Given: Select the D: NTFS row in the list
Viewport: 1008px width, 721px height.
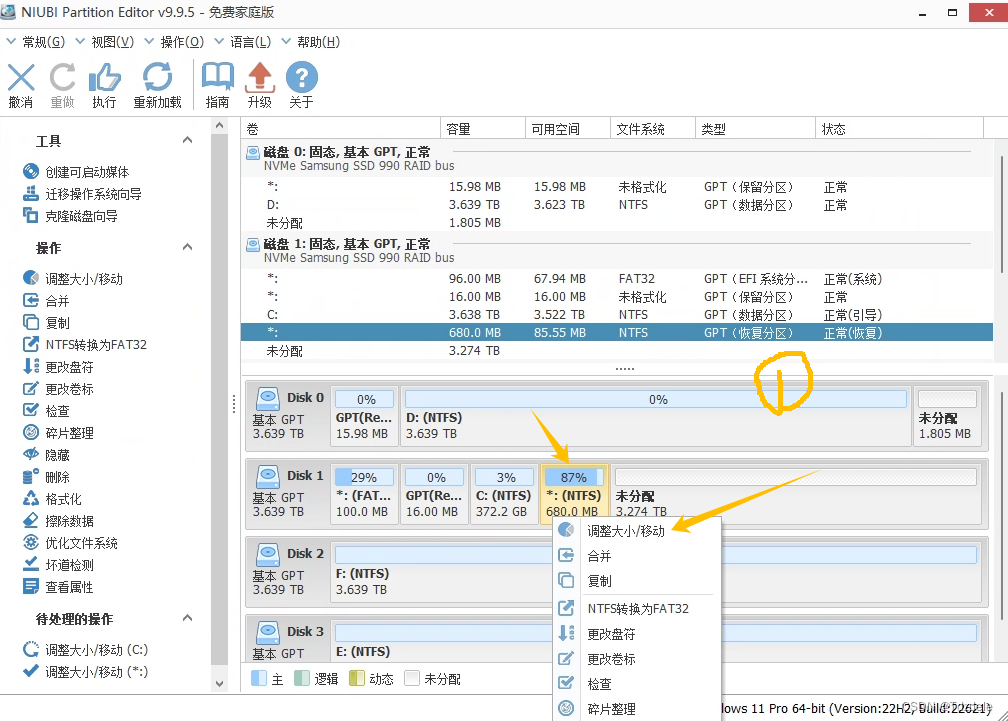Looking at the screenshot, I should click(617, 204).
